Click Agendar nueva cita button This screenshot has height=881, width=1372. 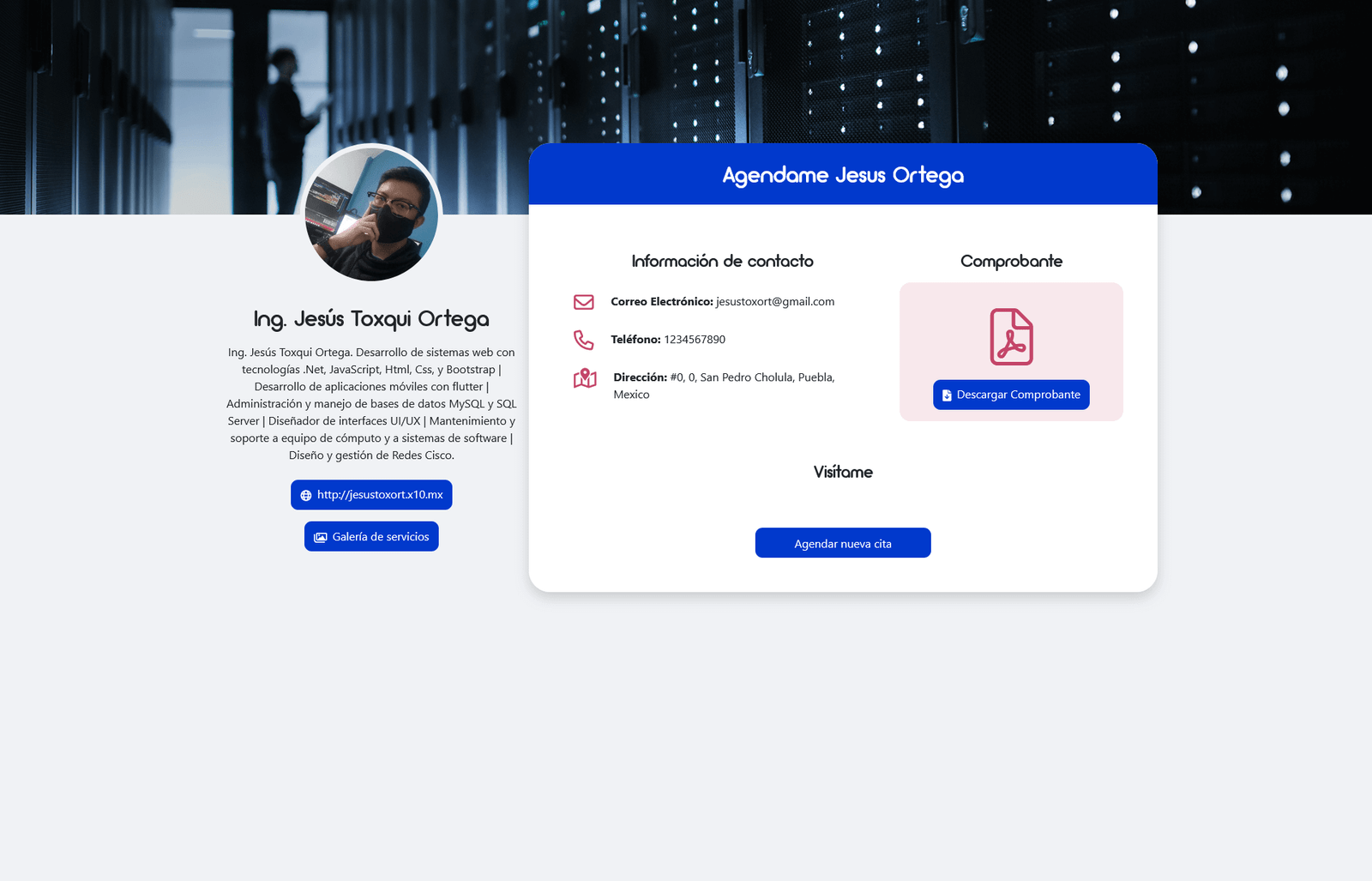pos(843,543)
